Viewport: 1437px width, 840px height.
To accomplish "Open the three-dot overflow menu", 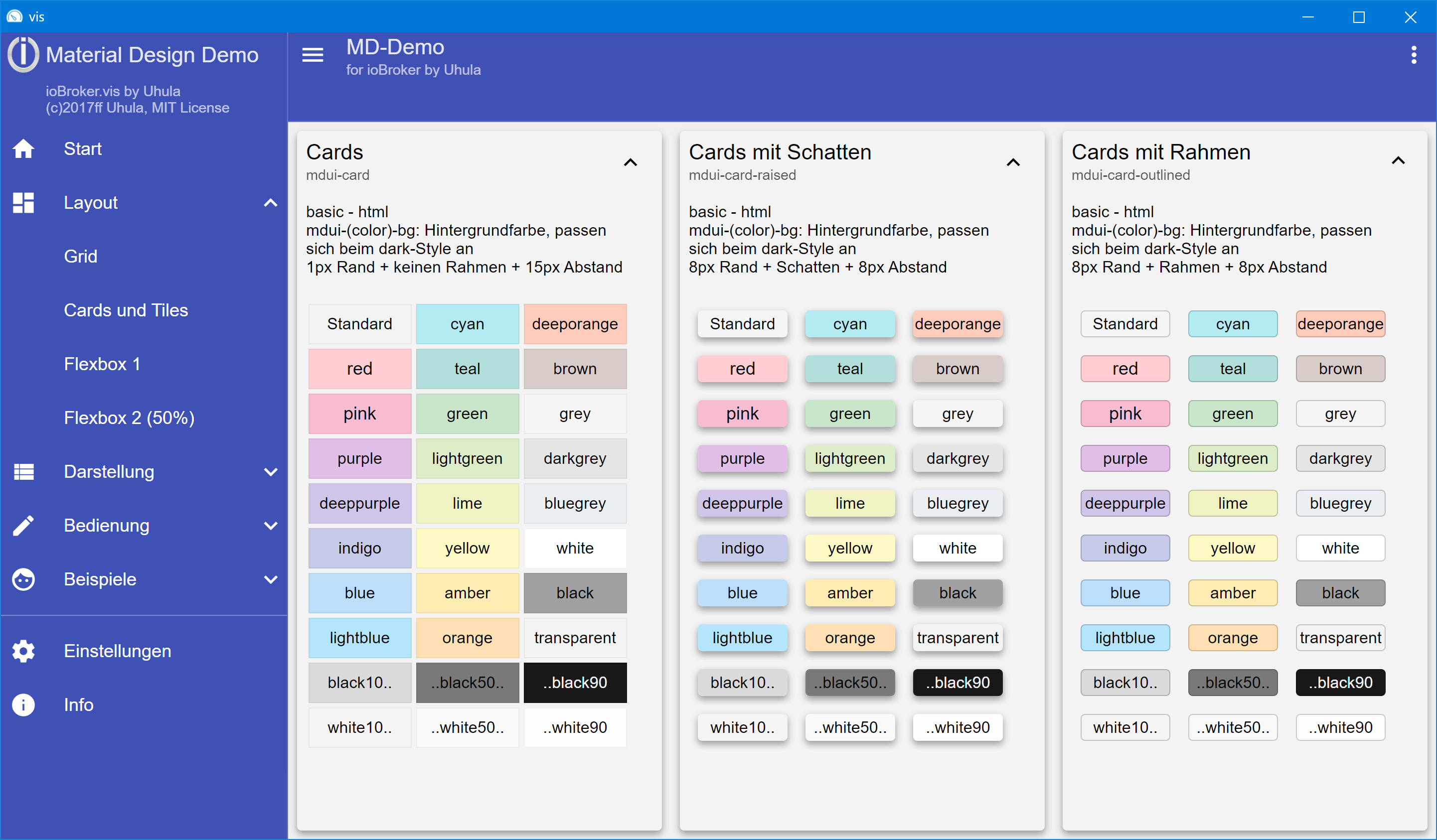I will (x=1414, y=55).
